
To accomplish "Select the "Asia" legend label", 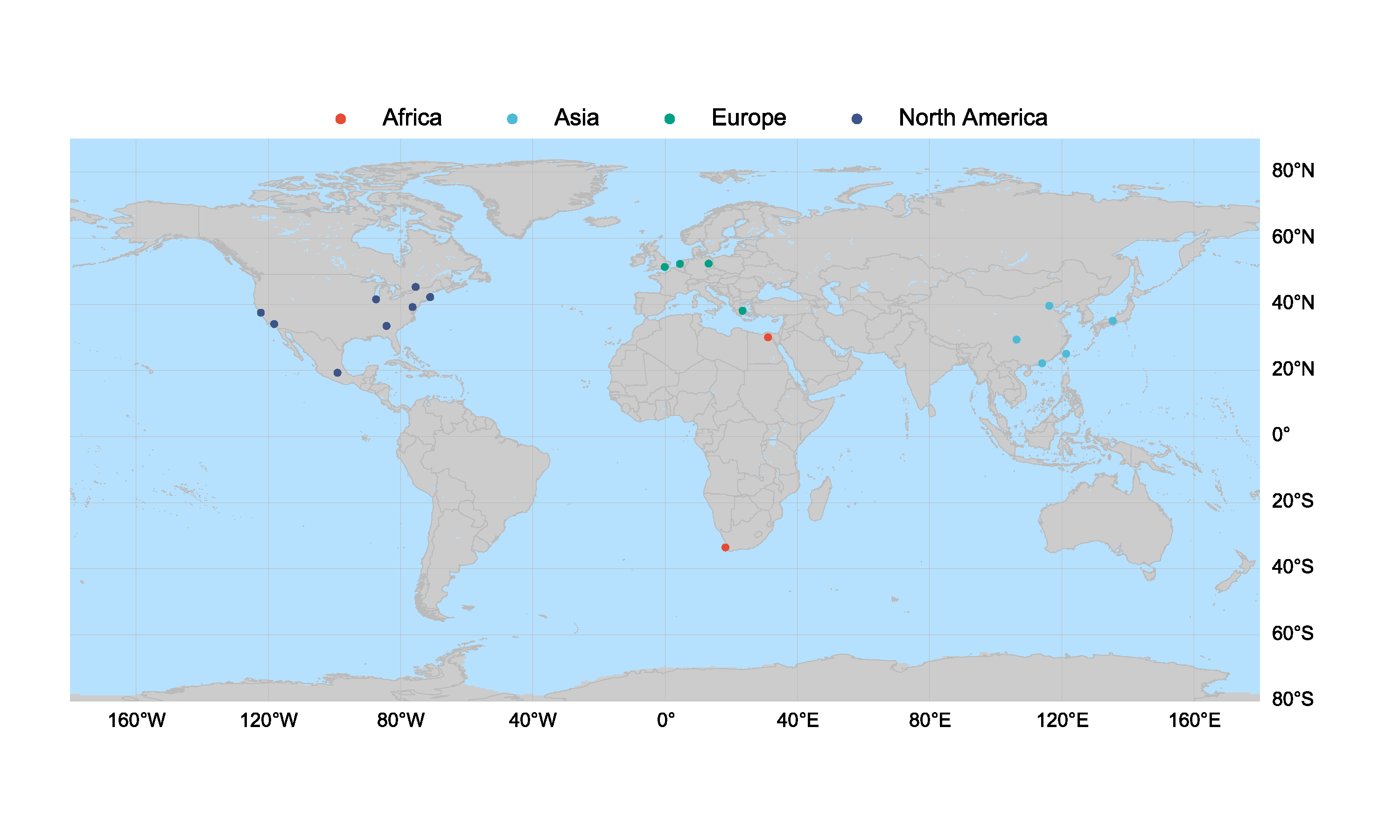I will pyautogui.click(x=576, y=118).
